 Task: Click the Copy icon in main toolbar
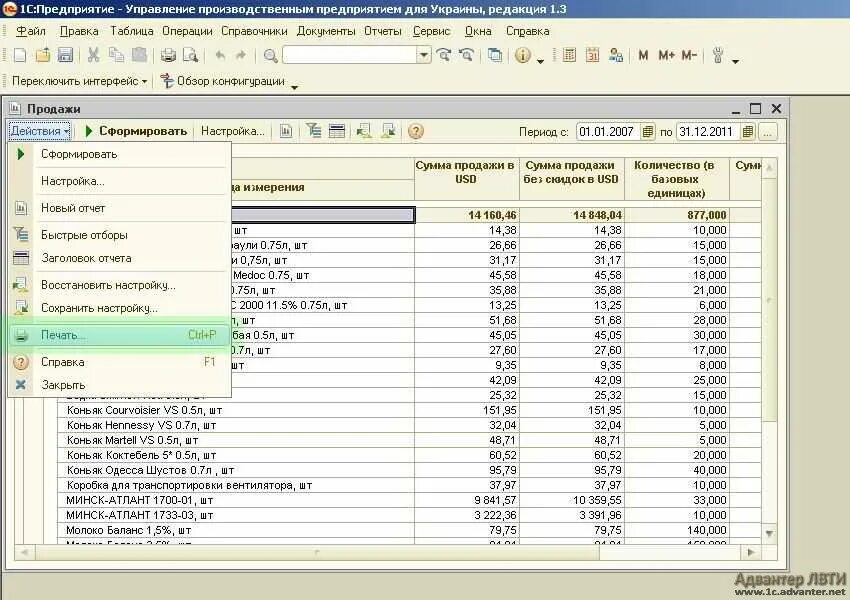pyautogui.click(x=116, y=55)
